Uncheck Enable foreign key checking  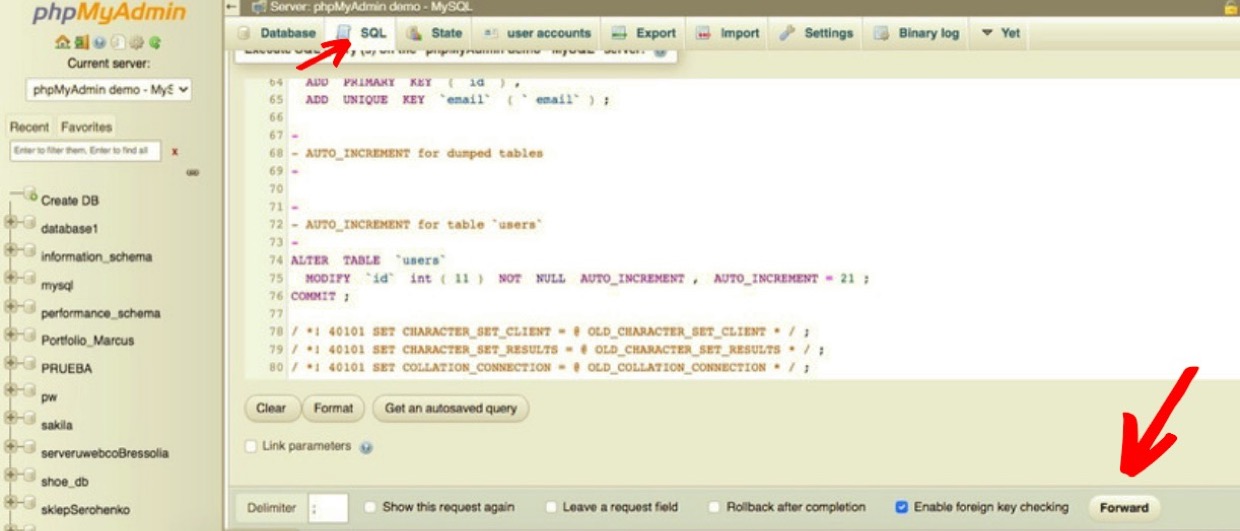(x=902, y=507)
